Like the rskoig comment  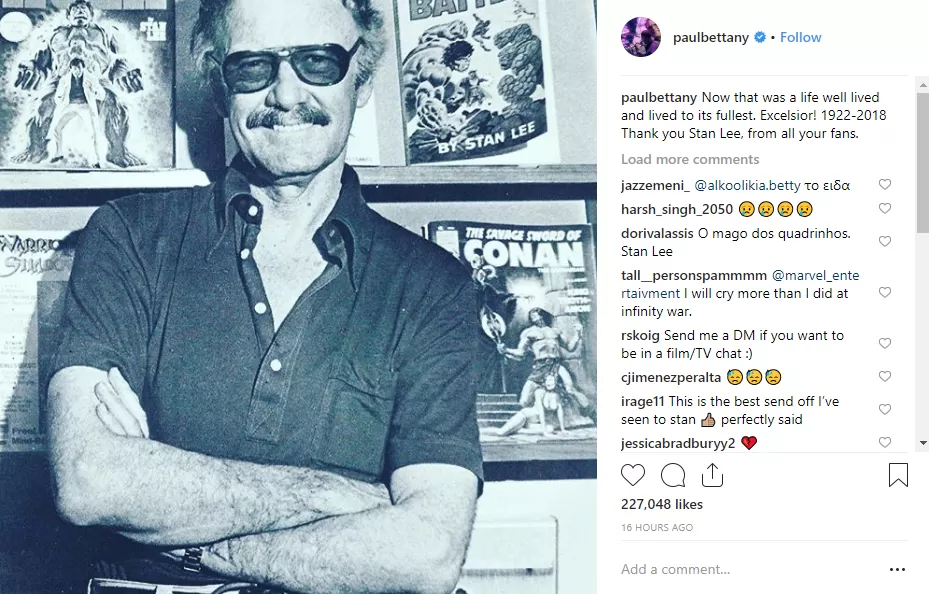(884, 344)
